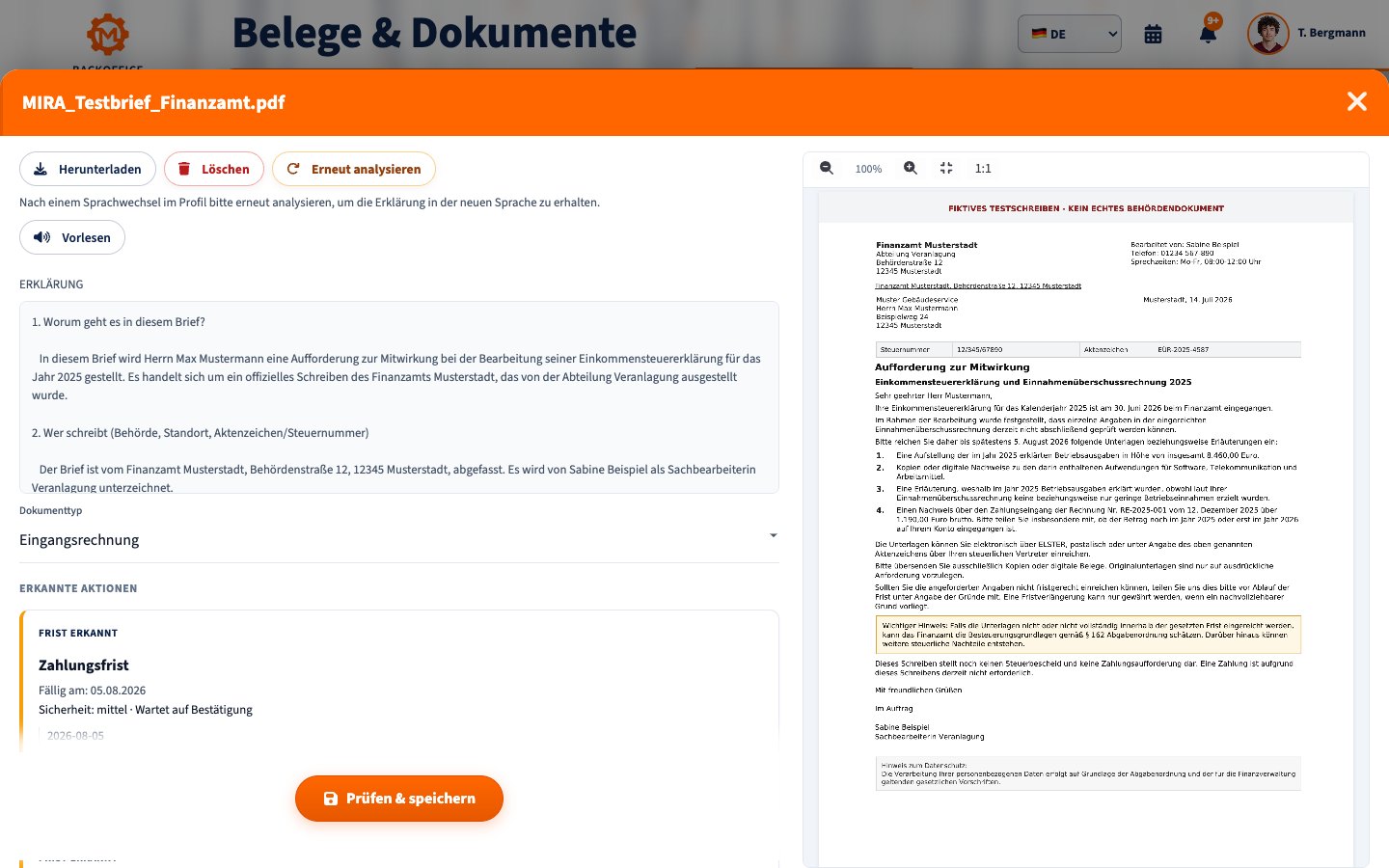This screenshot has height=868, width=1389.
Task: Zoom out the PDF preview
Action: pos(827,168)
